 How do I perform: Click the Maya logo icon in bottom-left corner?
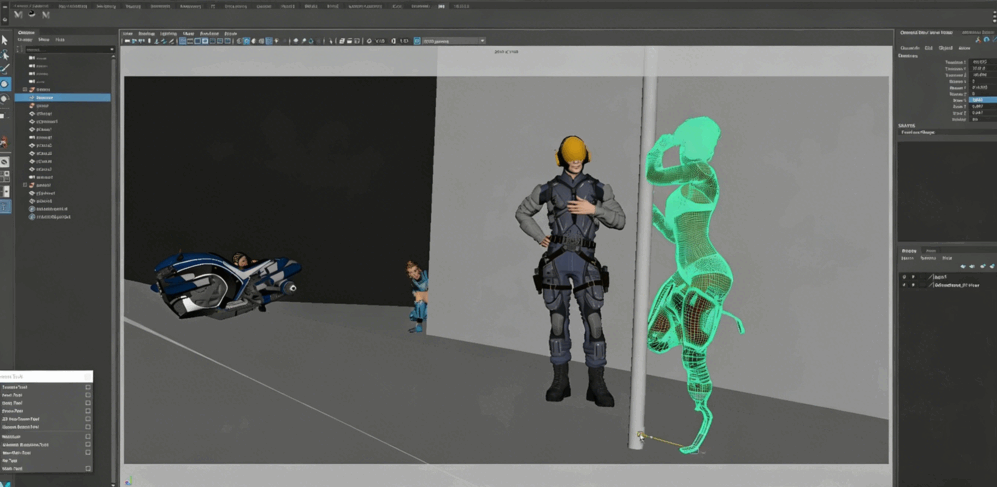pos(5,481)
